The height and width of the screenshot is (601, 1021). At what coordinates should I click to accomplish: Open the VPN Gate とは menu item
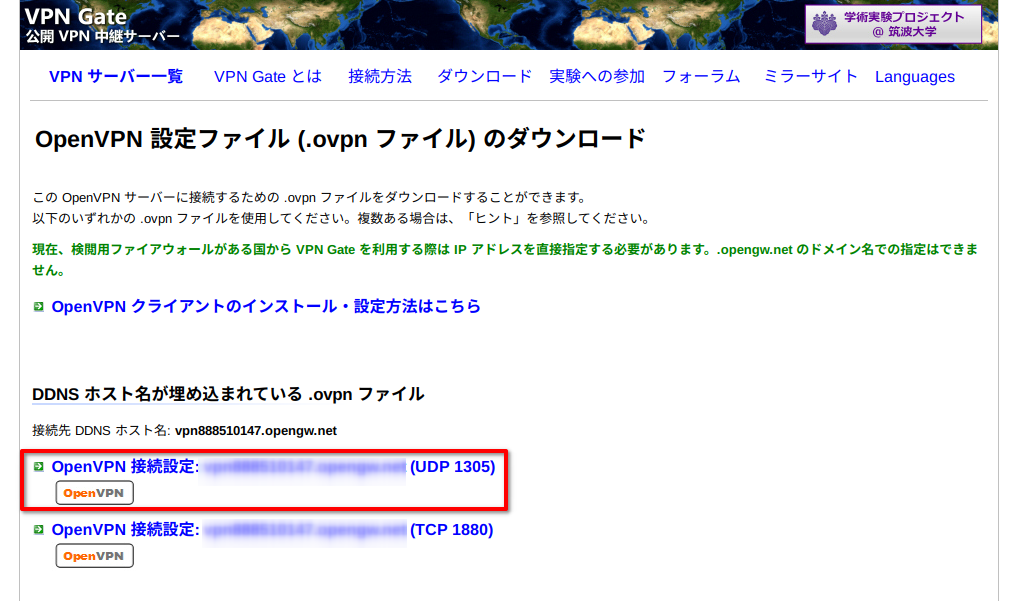(268, 77)
